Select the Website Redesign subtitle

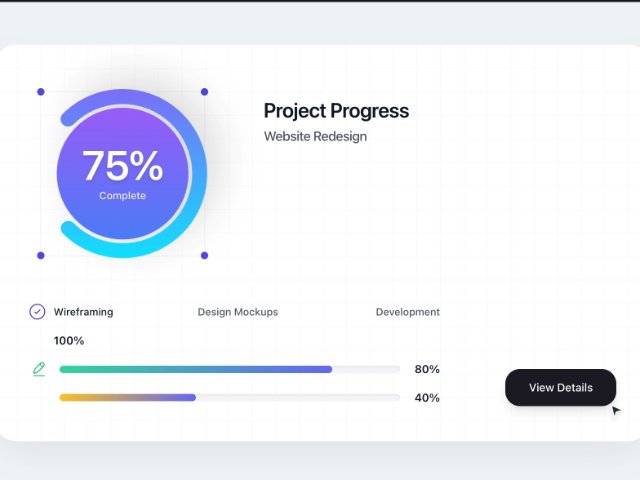pyautogui.click(x=315, y=136)
